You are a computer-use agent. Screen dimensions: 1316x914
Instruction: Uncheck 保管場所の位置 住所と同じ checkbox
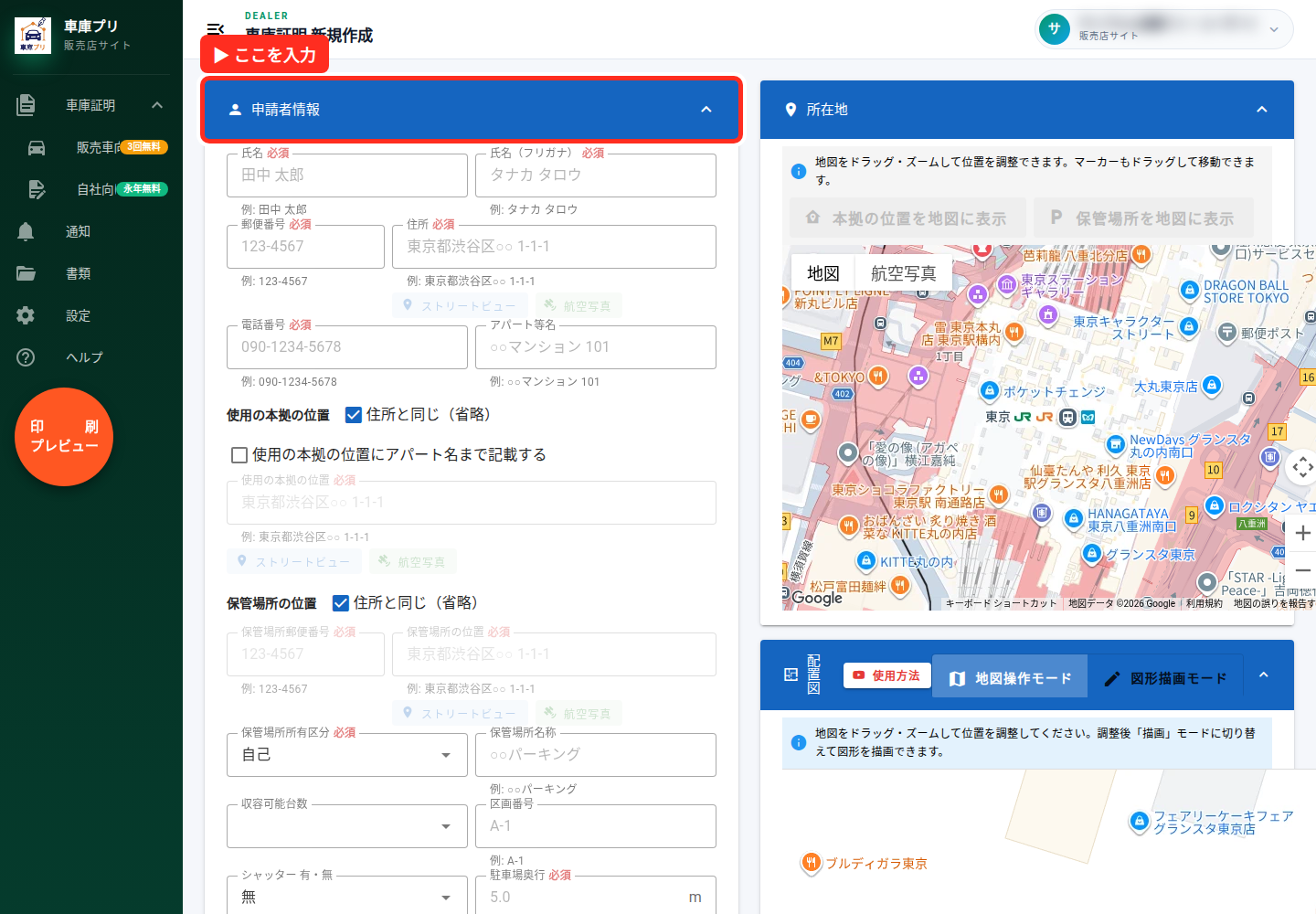341,603
